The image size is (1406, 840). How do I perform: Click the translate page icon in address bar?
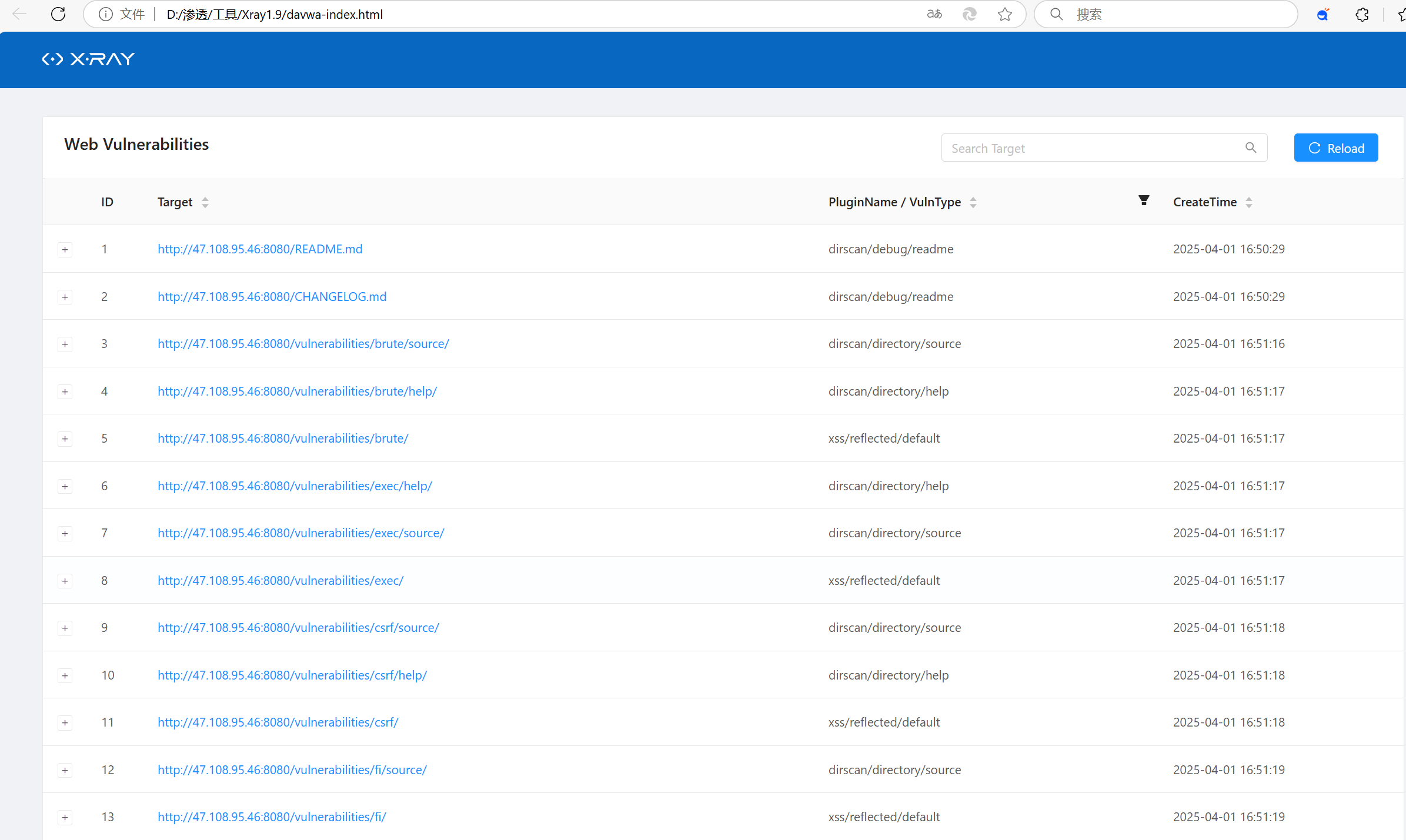click(x=934, y=14)
